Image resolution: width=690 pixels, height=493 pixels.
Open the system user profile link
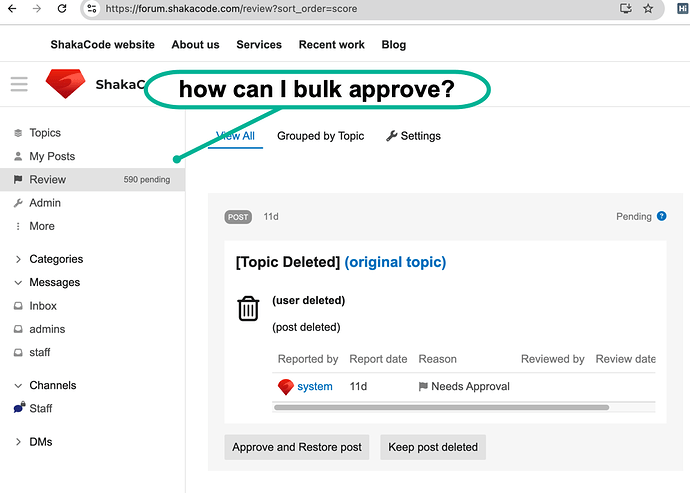point(315,386)
